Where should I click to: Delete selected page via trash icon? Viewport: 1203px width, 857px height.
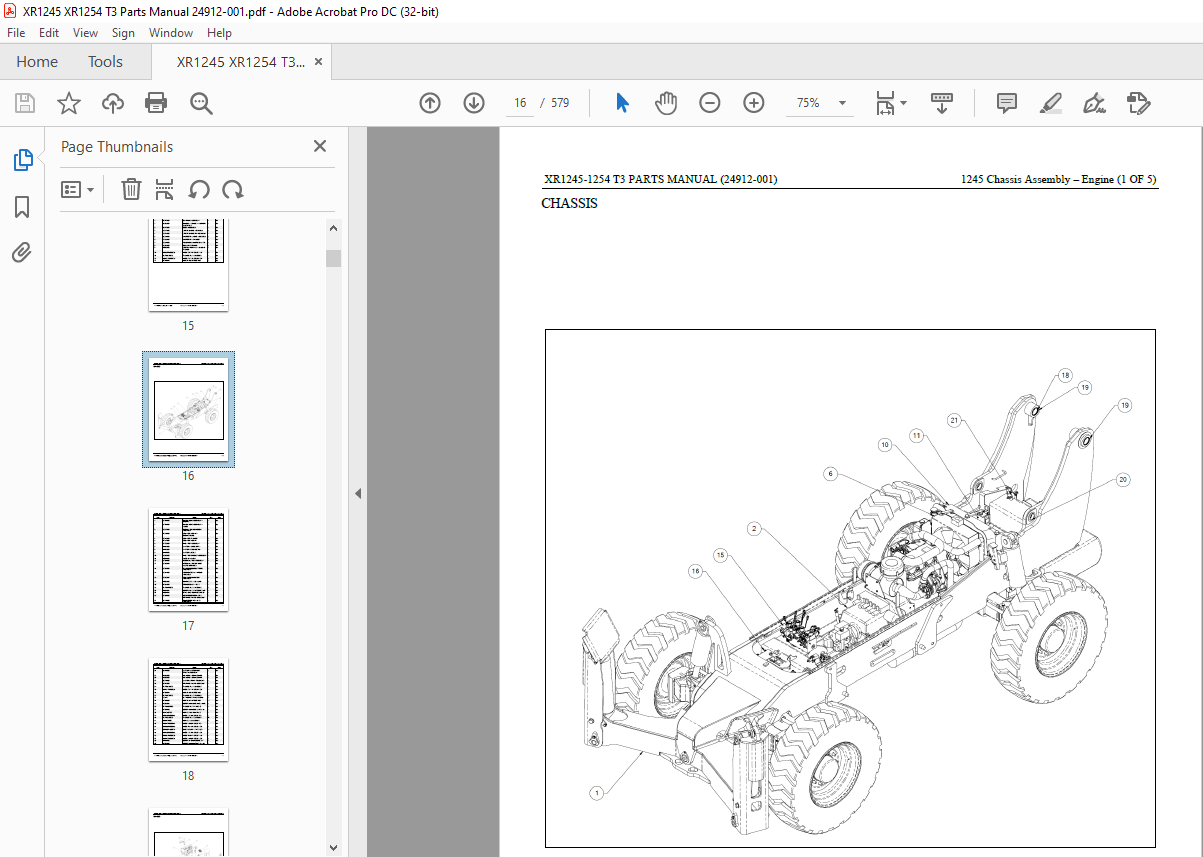[x=131, y=189]
